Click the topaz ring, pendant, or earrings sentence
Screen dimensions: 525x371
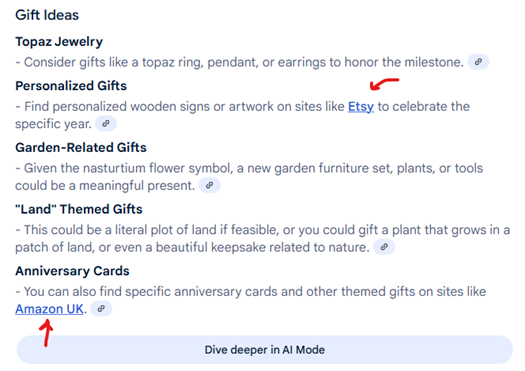coord(240,62)
